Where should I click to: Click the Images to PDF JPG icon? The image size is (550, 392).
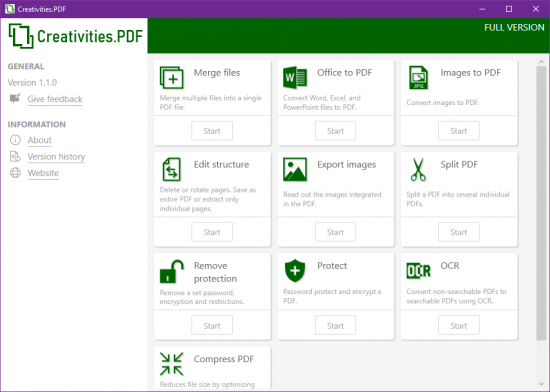coord(418,77)
